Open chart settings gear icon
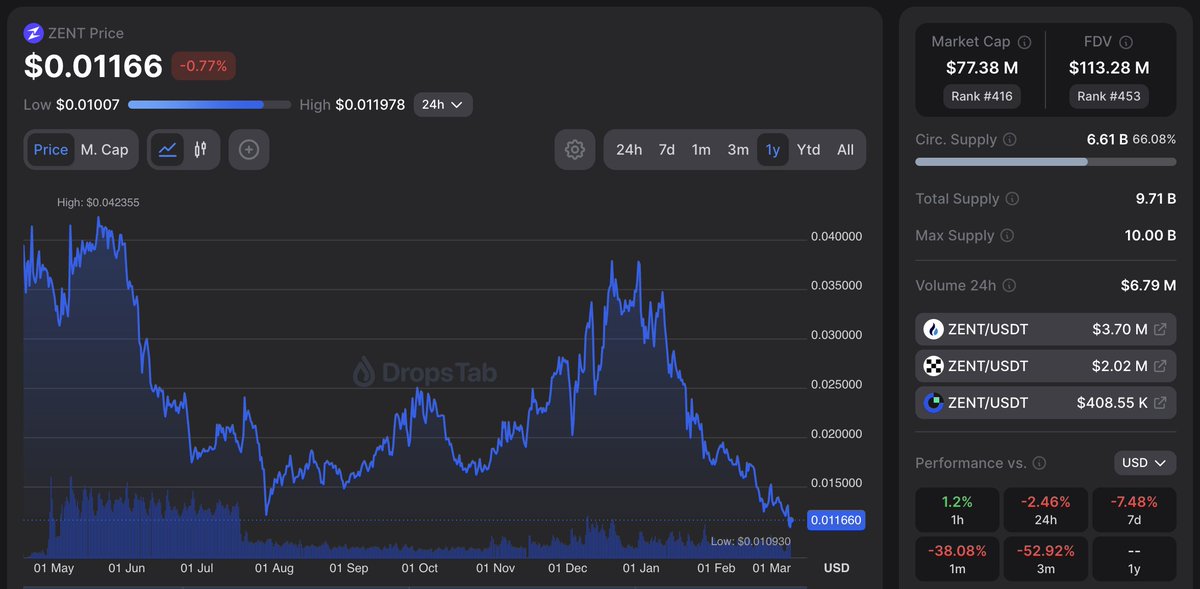Image resolution: width=1200 pixels, height=589 pixels. point(575,149)
